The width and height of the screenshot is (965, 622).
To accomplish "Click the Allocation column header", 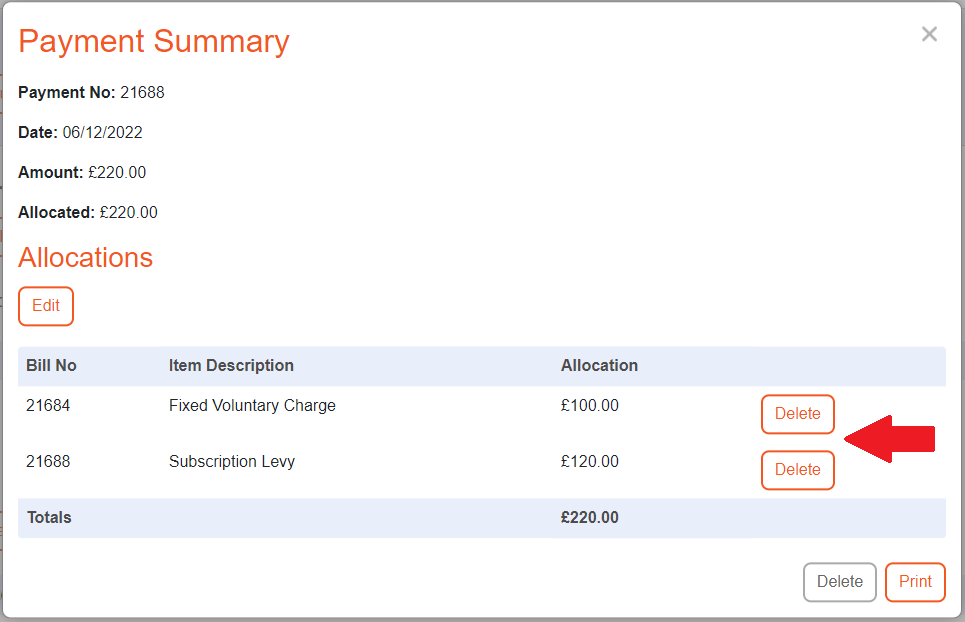I will pyautogui.click(x=599, y=365).
